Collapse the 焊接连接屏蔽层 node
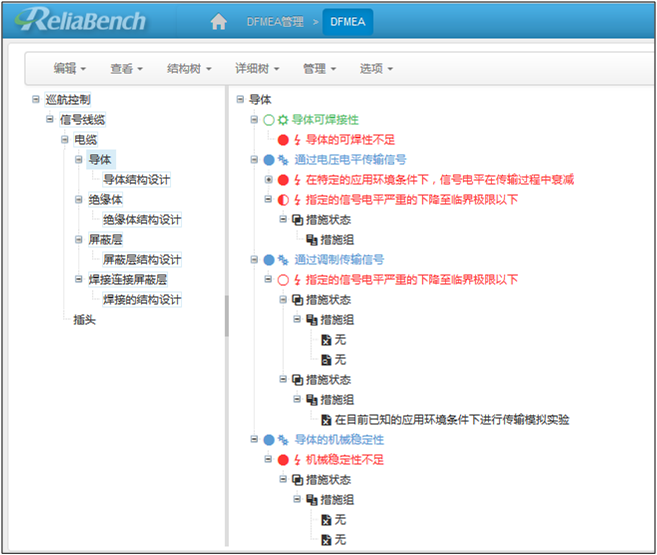The image size is (657, 555). tap(79, 279)
